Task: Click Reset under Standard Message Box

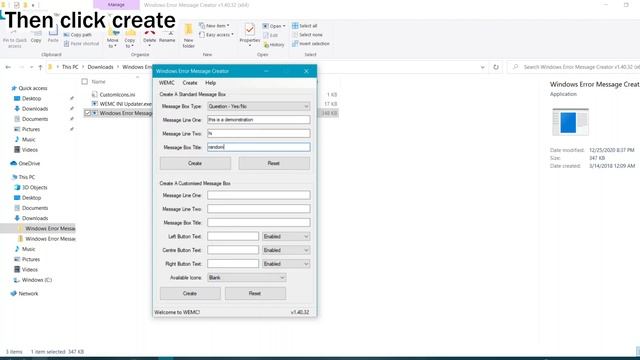Action: point(274,163)
